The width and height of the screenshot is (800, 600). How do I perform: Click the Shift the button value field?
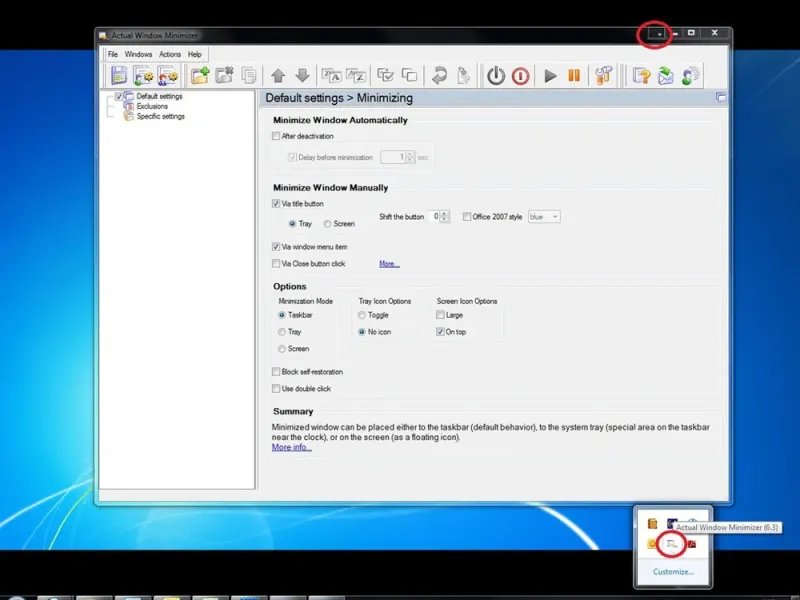[x=434, y=217]
